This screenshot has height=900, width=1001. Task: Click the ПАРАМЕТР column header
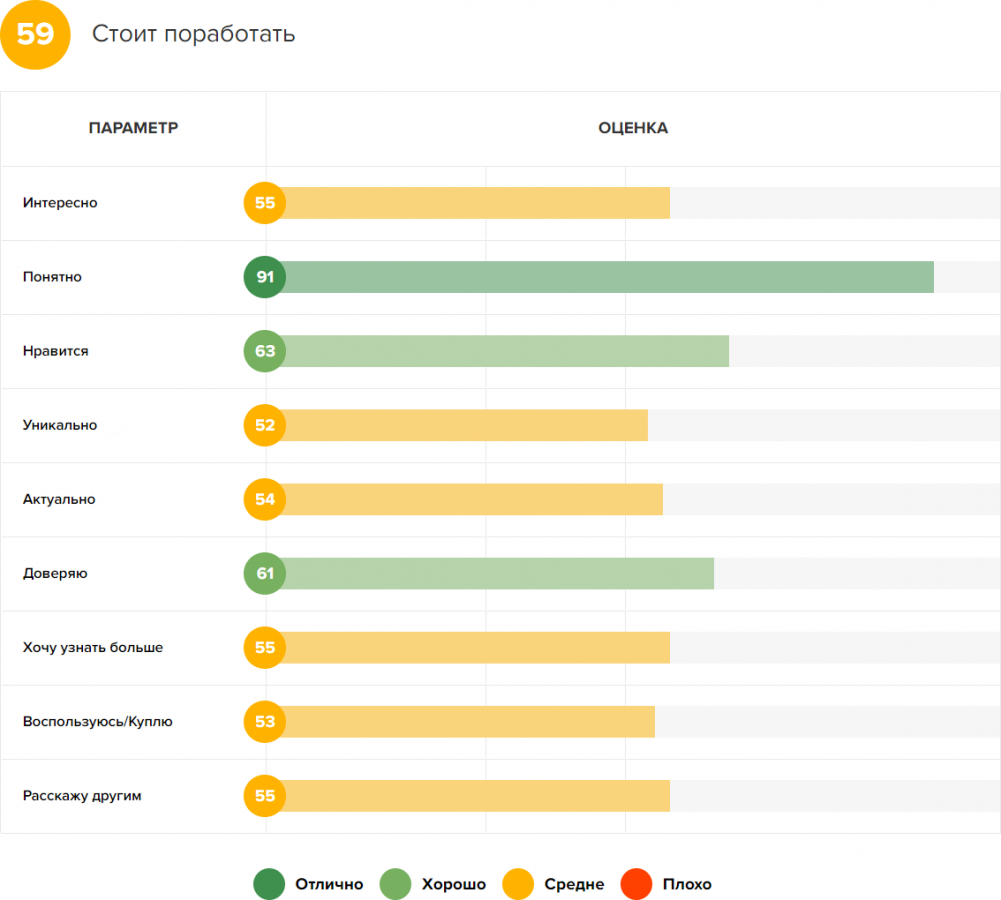click(x=133, y=128)
